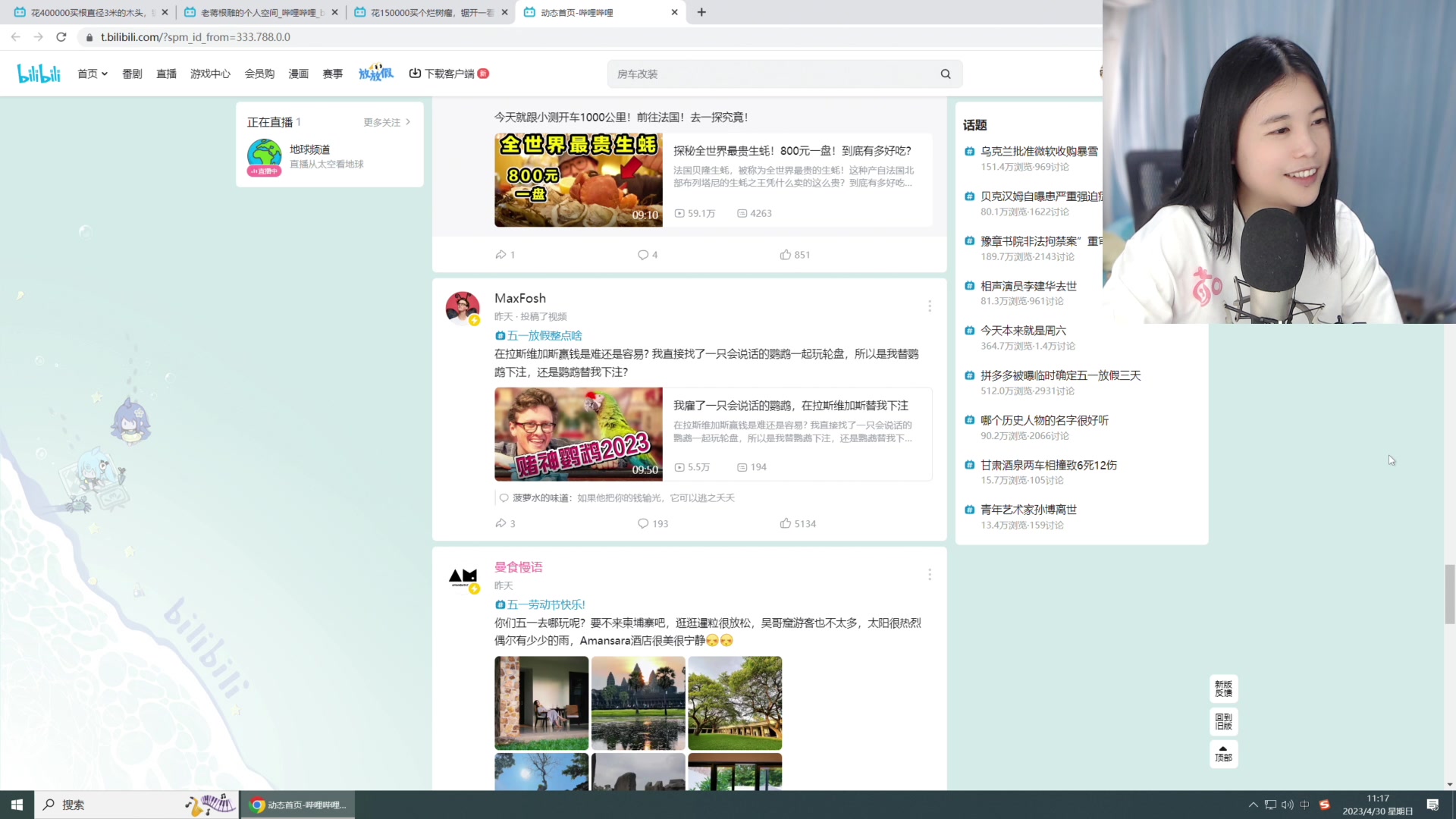Click the 顶部 back-to-top button

[x=1223, y=754]
